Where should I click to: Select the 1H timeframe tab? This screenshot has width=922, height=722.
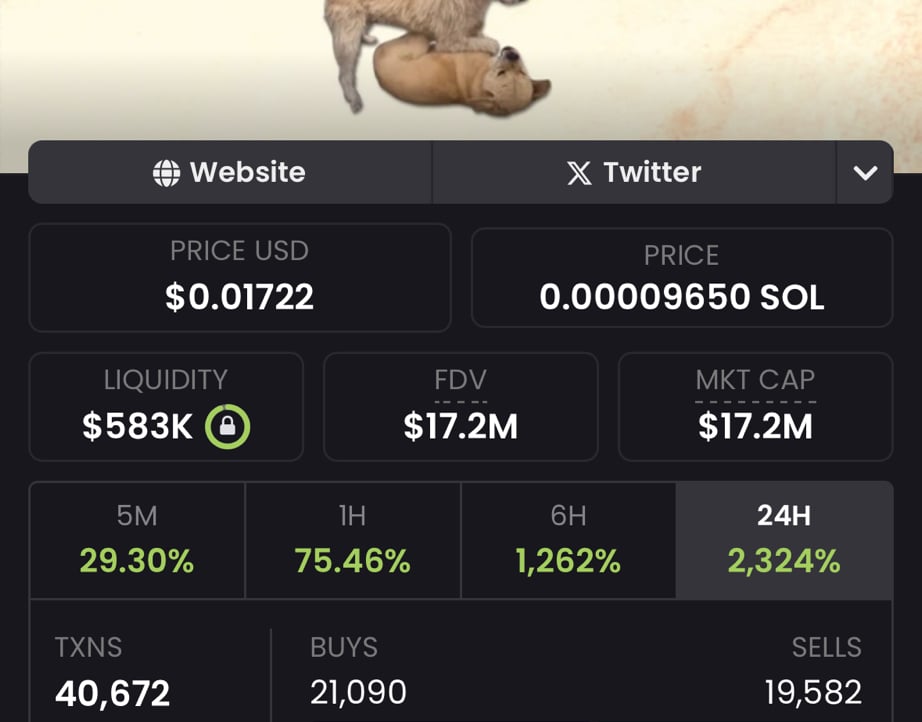[353, 540]
